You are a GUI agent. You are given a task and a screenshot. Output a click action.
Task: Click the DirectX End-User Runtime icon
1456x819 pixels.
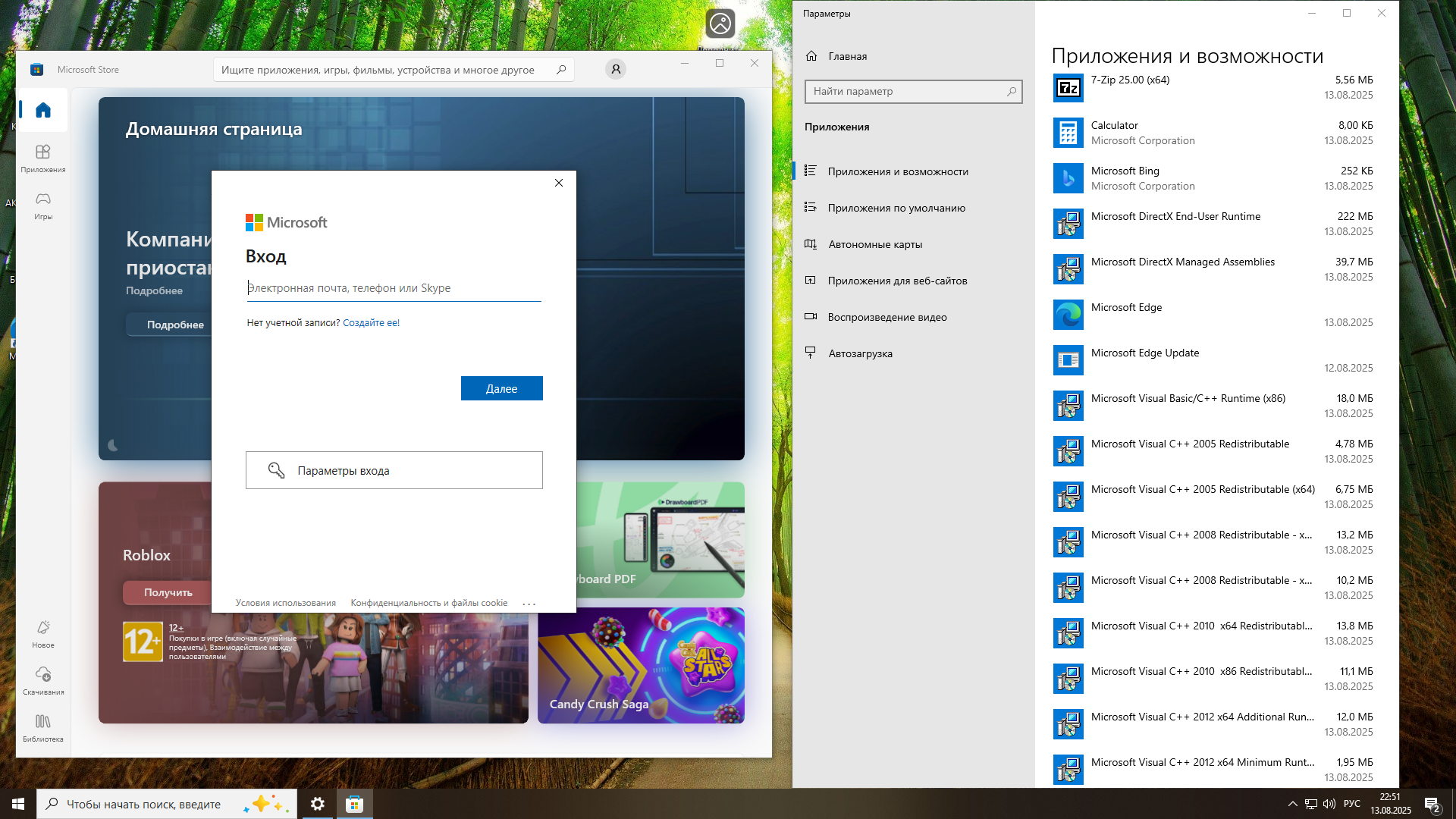point(1068,224)
